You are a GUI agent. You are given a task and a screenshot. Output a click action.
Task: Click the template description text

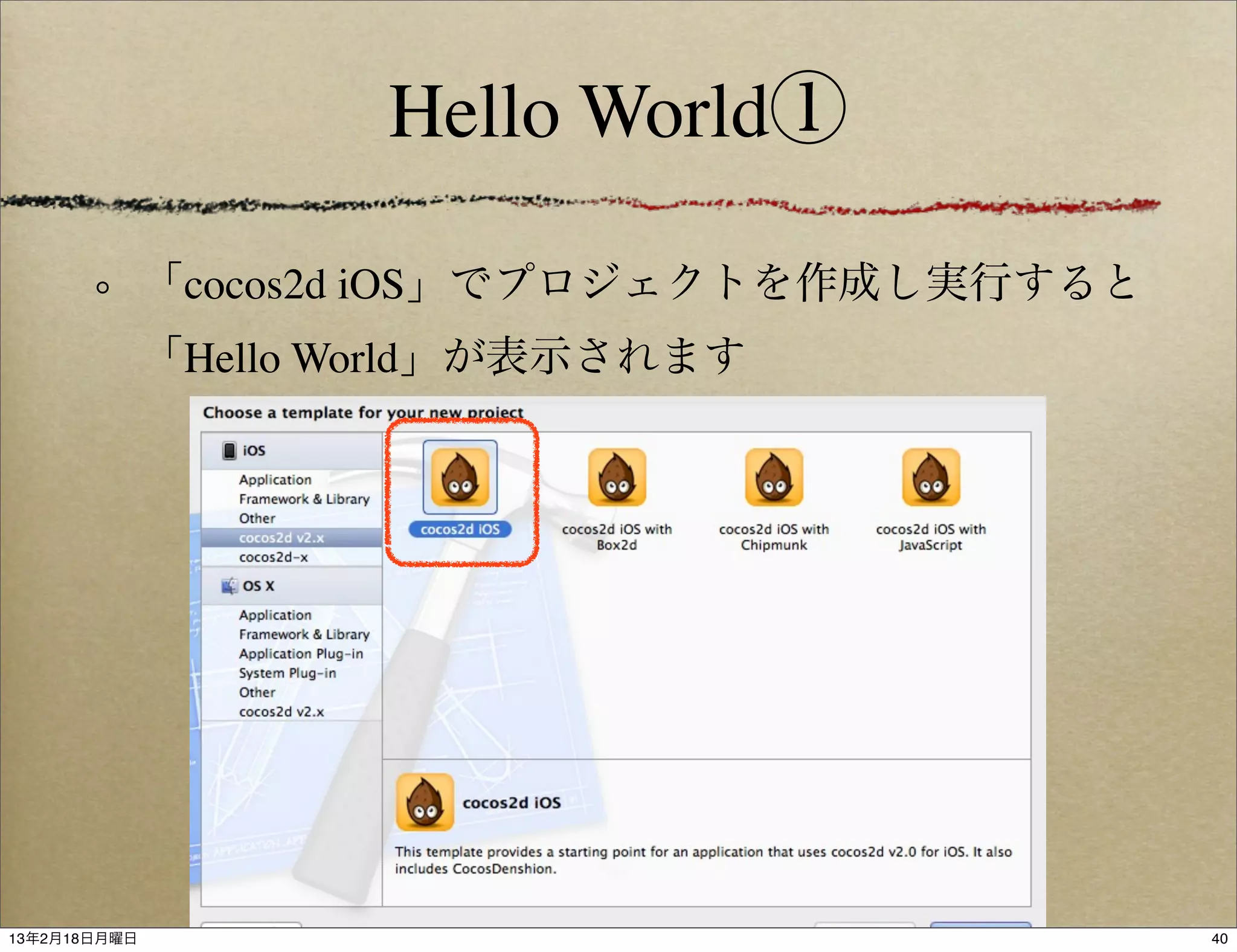point(703,860)
